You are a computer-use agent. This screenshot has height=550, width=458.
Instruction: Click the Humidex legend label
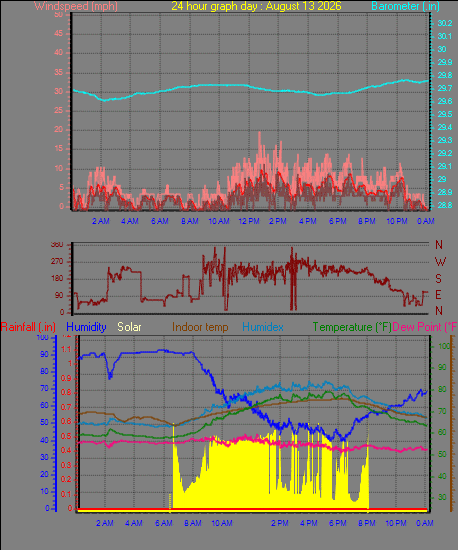pos(263,327)
